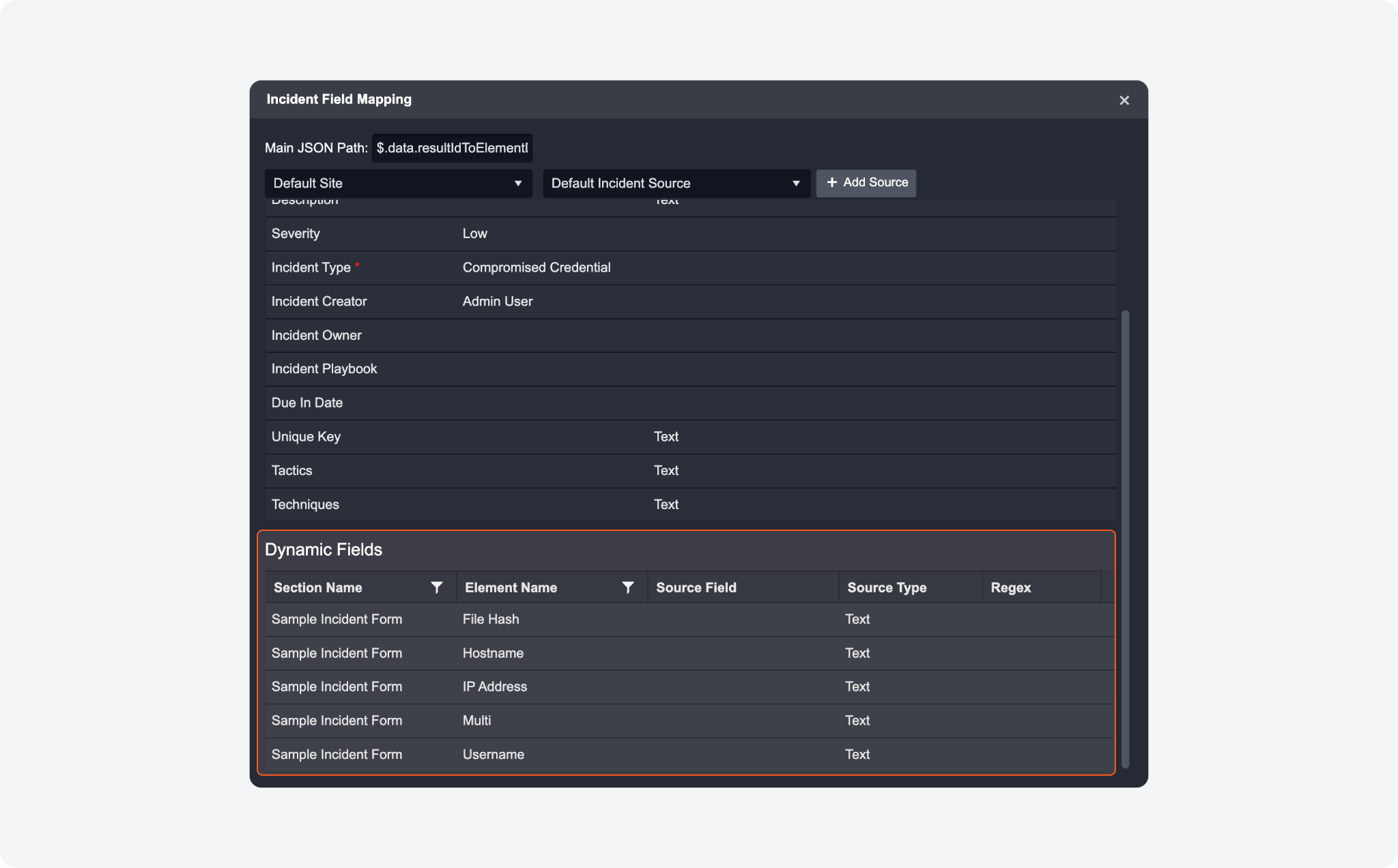The image size is (1398, 868).
Task: Open the Default Site dropdown
Action: pos(398,184)
